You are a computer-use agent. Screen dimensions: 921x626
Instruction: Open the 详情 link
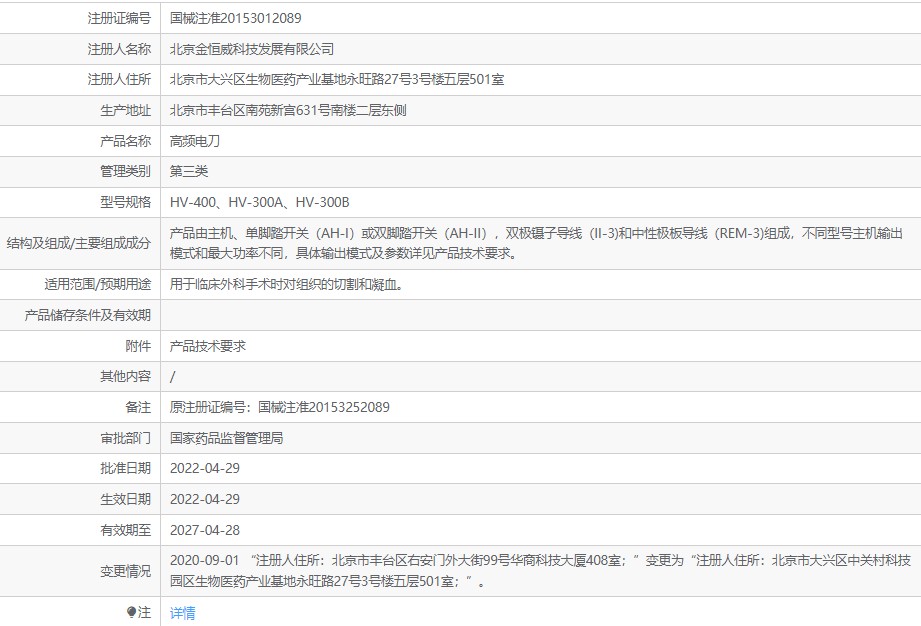click(x=183, y=612)
